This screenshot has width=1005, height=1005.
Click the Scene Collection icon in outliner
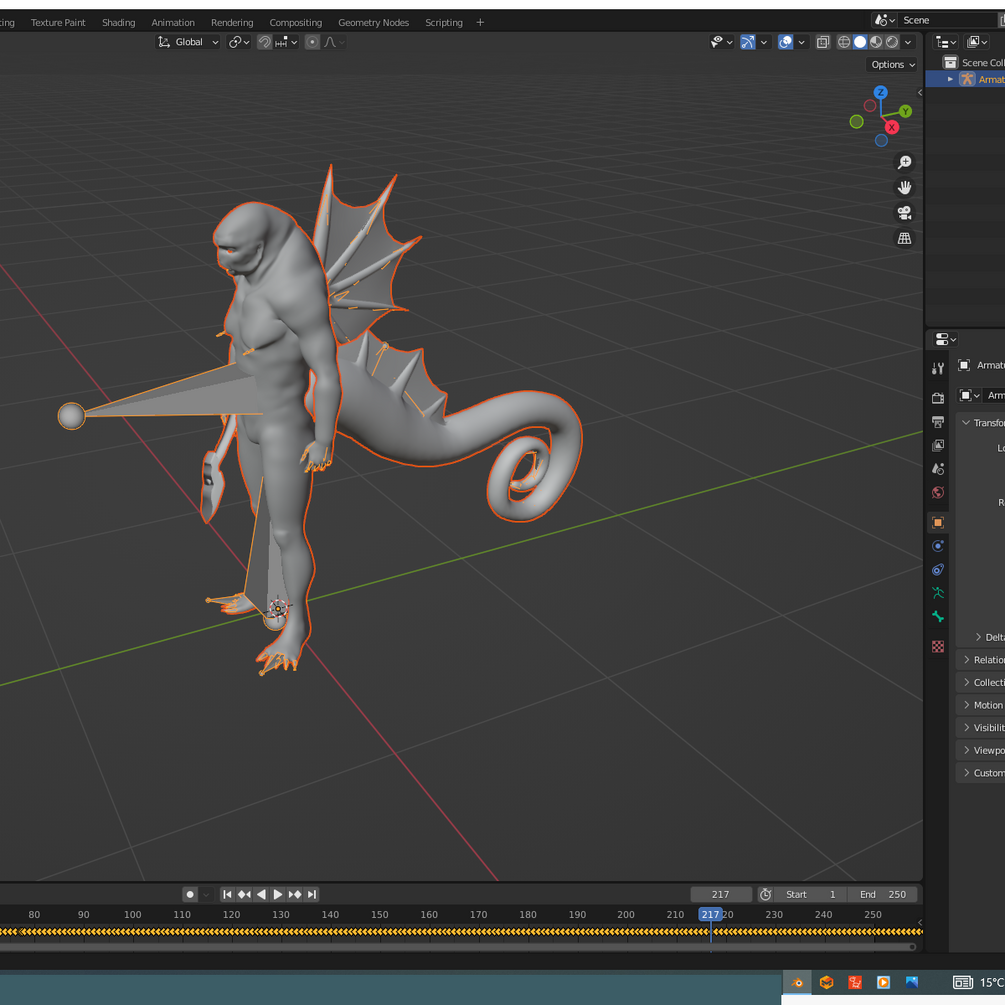[951, 62]
